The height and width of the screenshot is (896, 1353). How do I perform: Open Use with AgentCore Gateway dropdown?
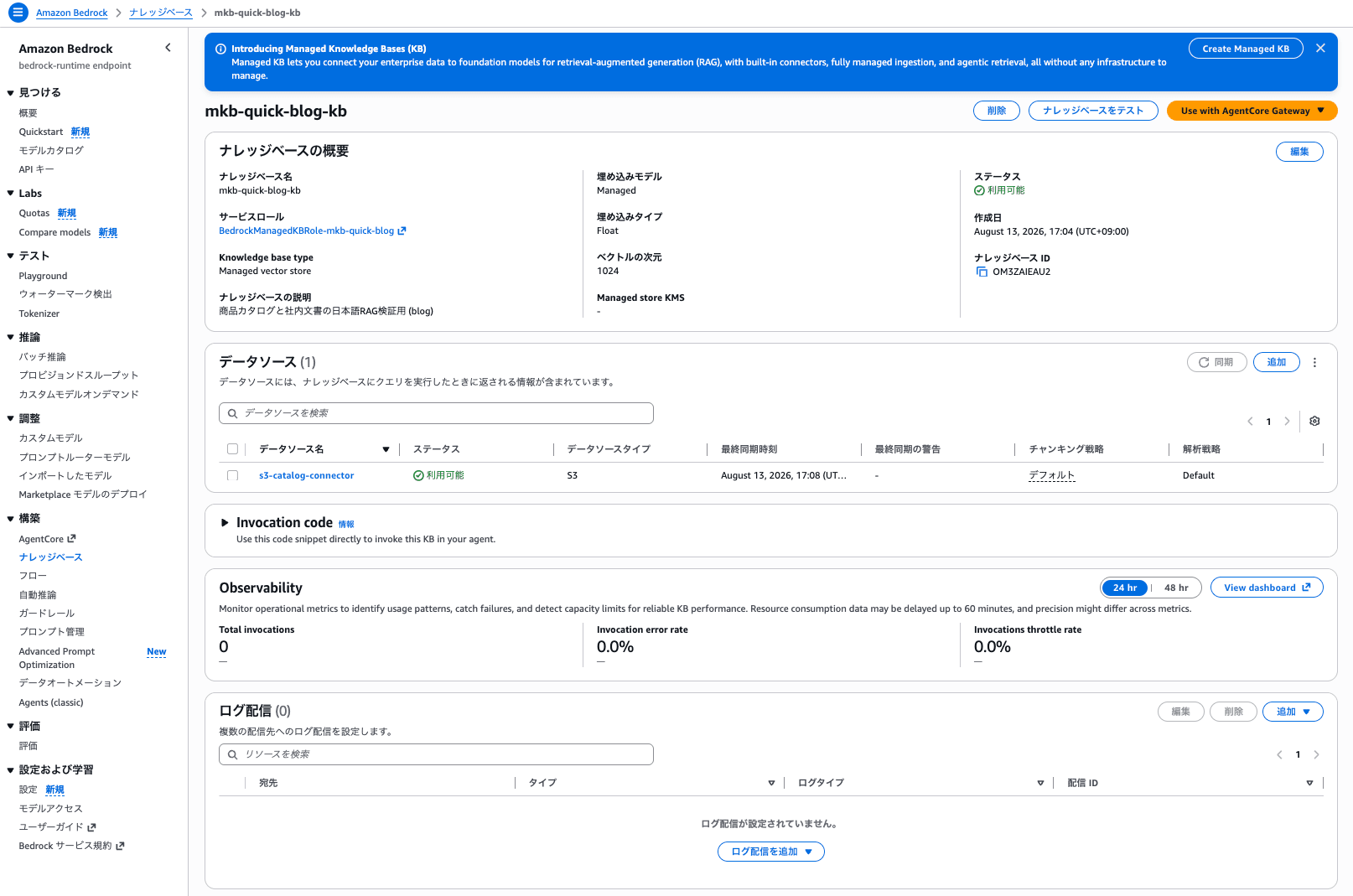pyautogui.click(x=1252, y=111)
